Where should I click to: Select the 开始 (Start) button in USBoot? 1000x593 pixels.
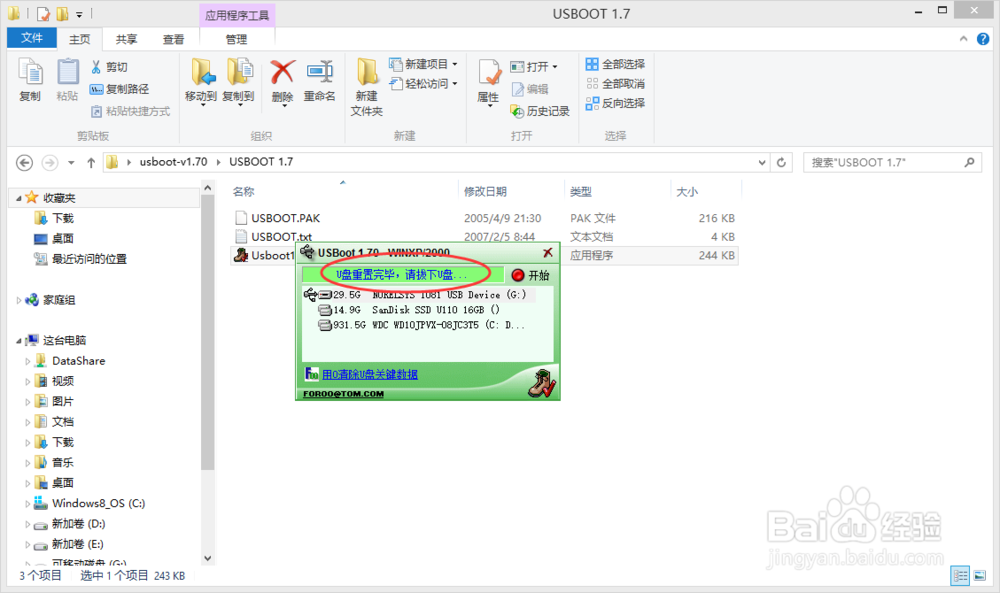pos(528,276)
